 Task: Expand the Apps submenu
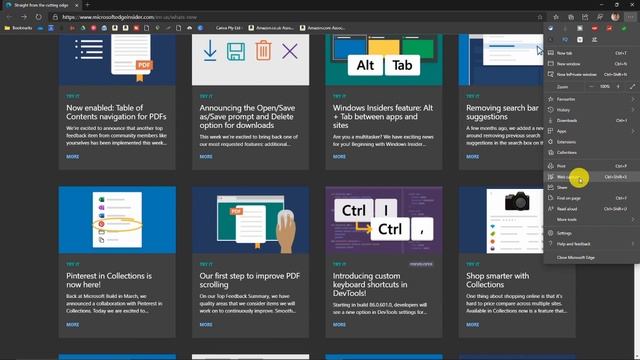tap(590, 131)
